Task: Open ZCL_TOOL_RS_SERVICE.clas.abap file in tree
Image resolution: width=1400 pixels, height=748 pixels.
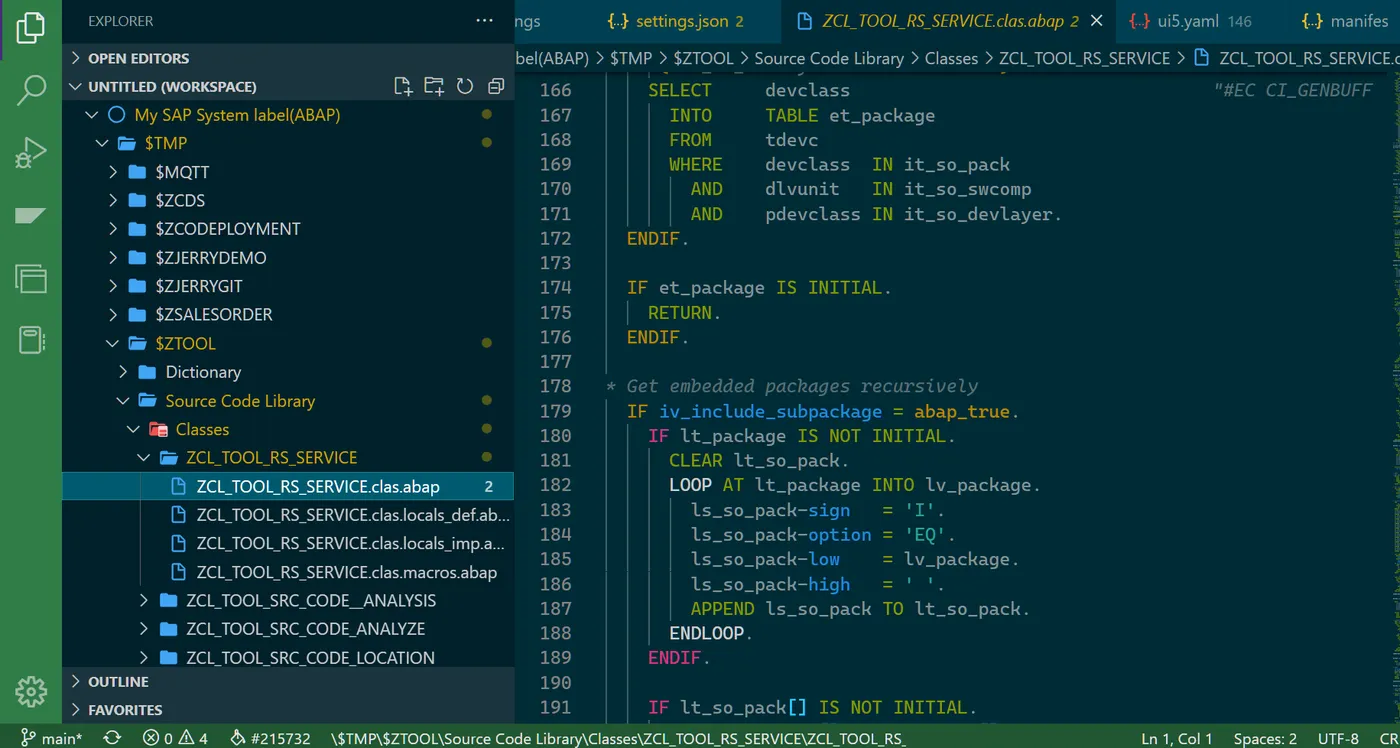Action: pyautogui.click(x=288, y=487)
